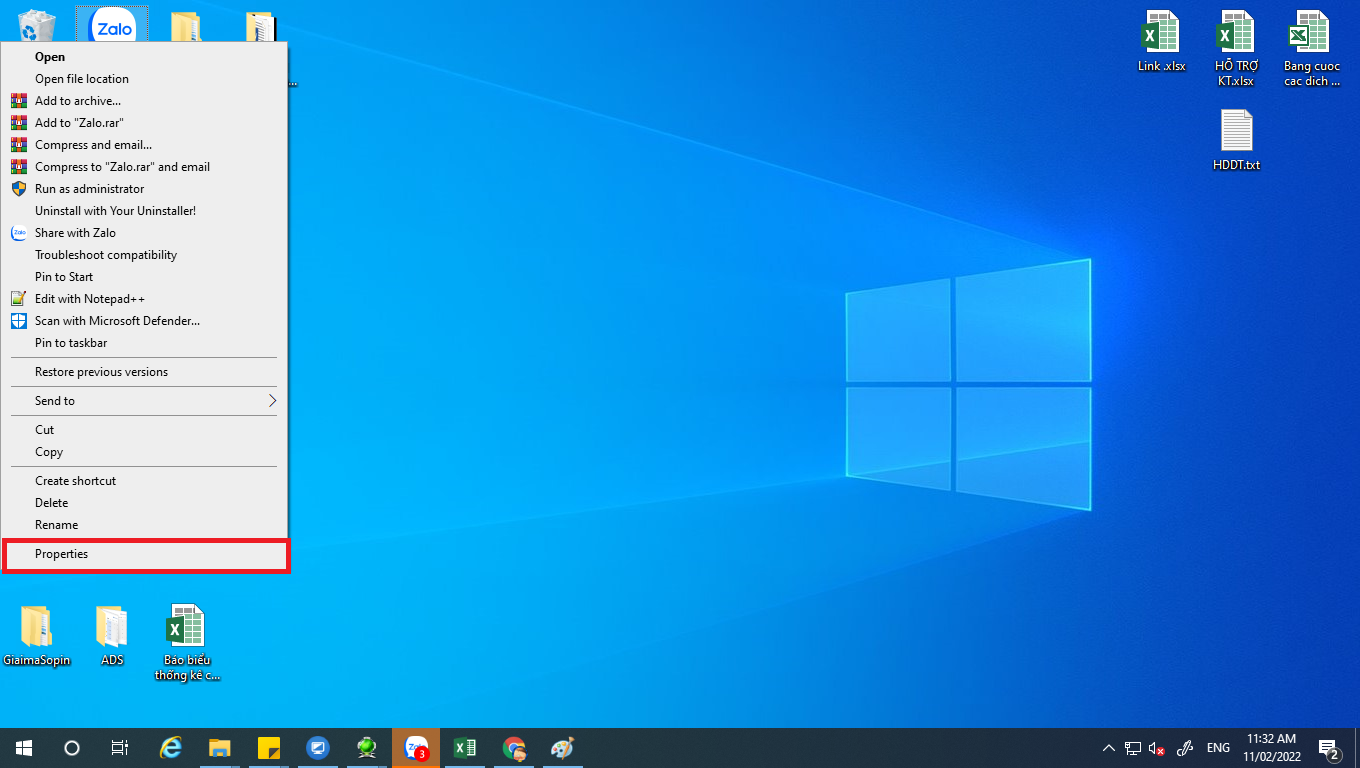This screenshot has height=768, width=1360.
Task: Switch the ENG input language
Action: click(1218, 748)
